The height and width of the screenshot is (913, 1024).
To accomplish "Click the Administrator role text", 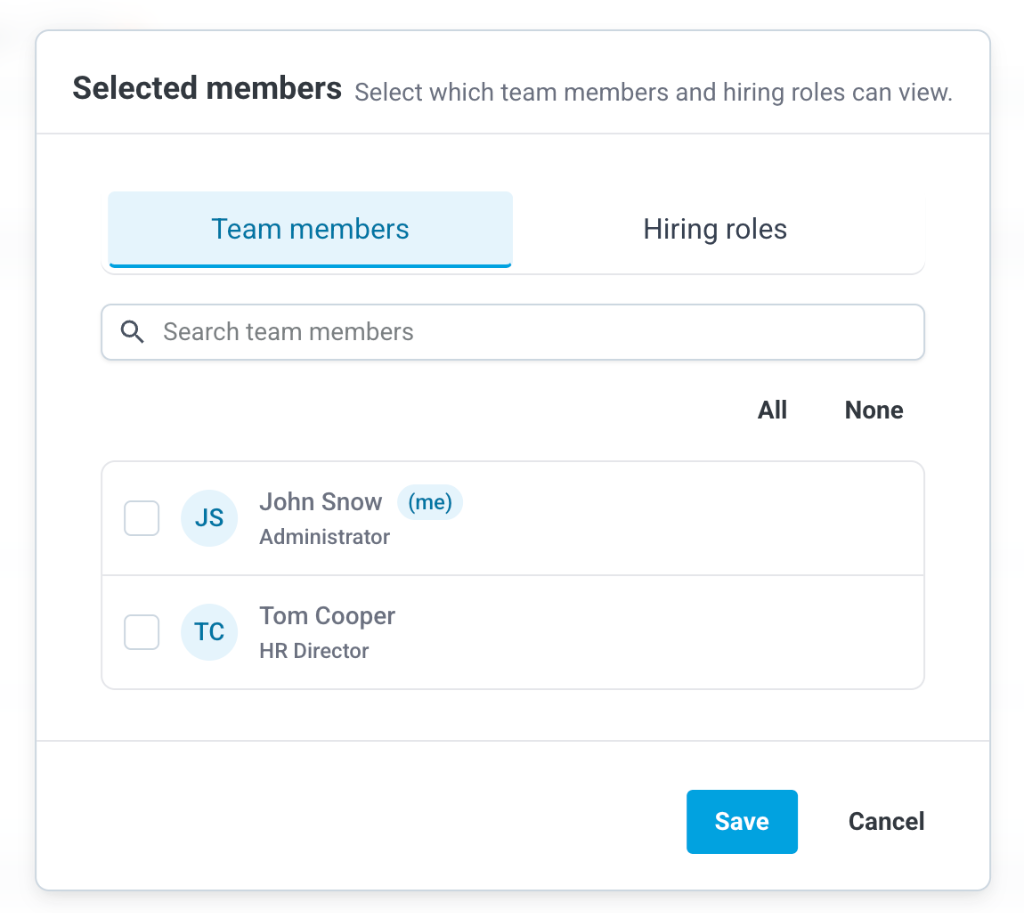I will pyautogui.click(x=324, y=537).
